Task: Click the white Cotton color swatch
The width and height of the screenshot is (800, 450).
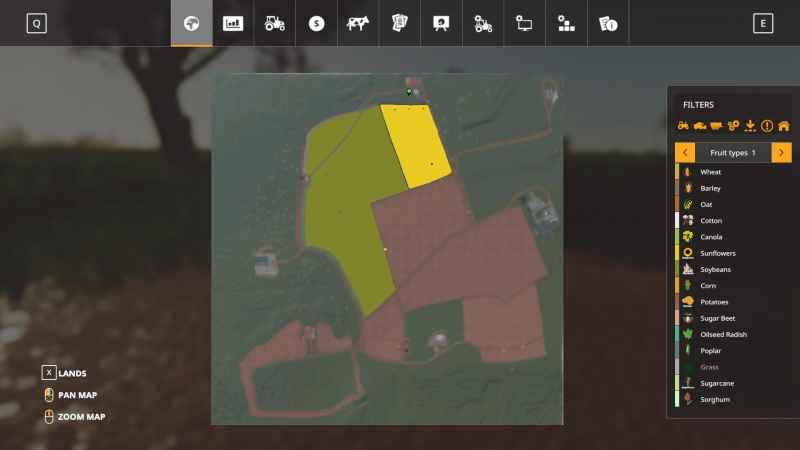Action: click(x=677, y=221)
